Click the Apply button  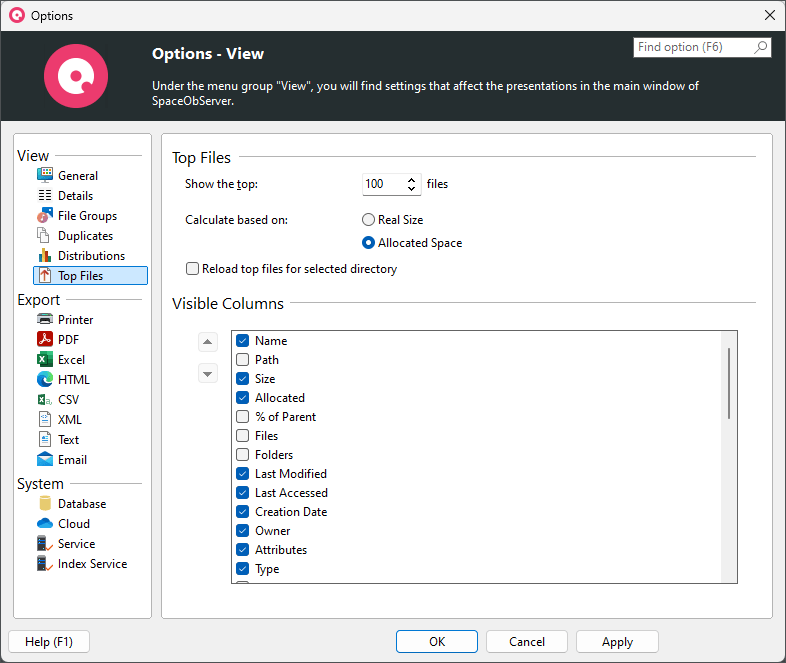[x=617, y=642]
